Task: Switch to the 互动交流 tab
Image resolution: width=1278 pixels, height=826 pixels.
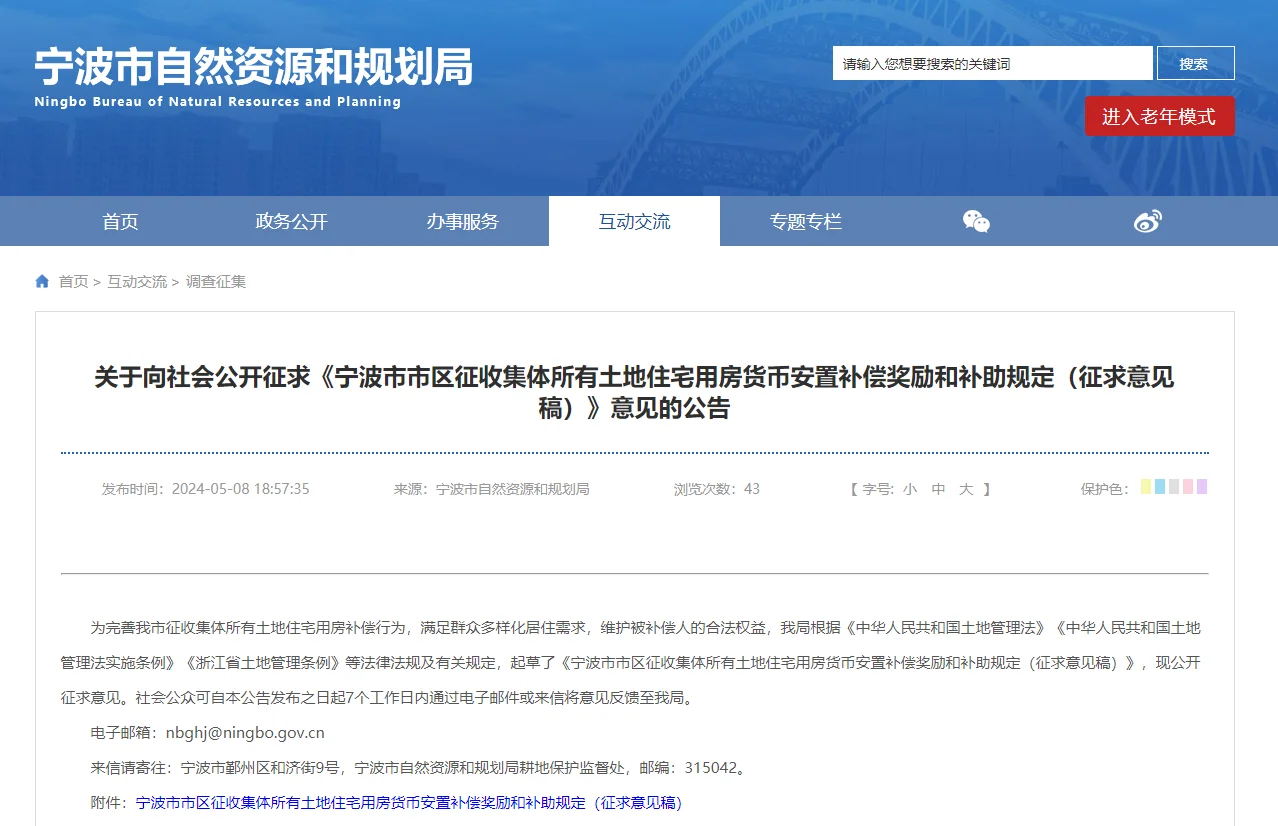Action: pyautogui.click(x=634, y=222)
